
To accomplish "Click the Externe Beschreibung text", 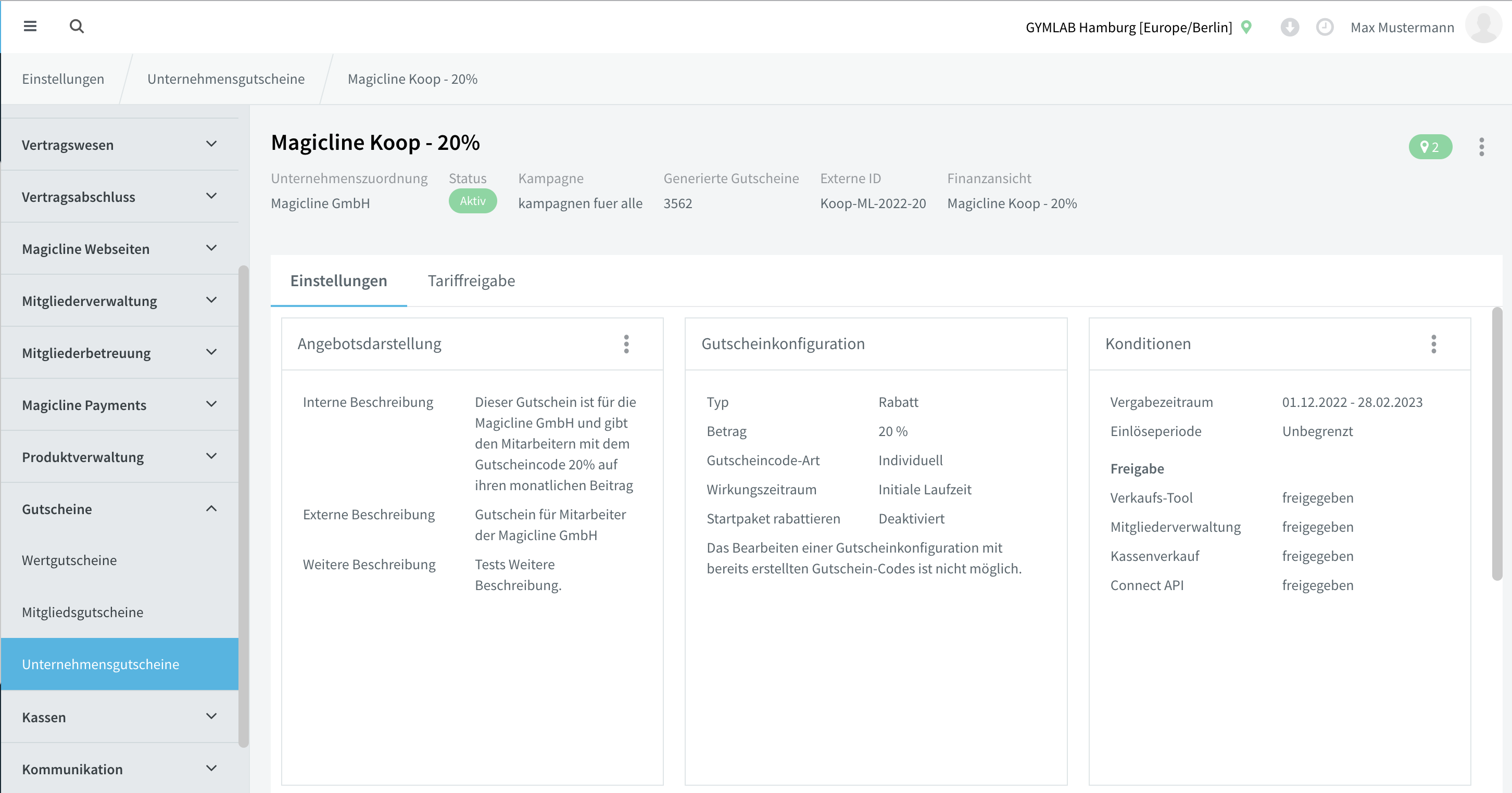I will click(x=550, y=525).
